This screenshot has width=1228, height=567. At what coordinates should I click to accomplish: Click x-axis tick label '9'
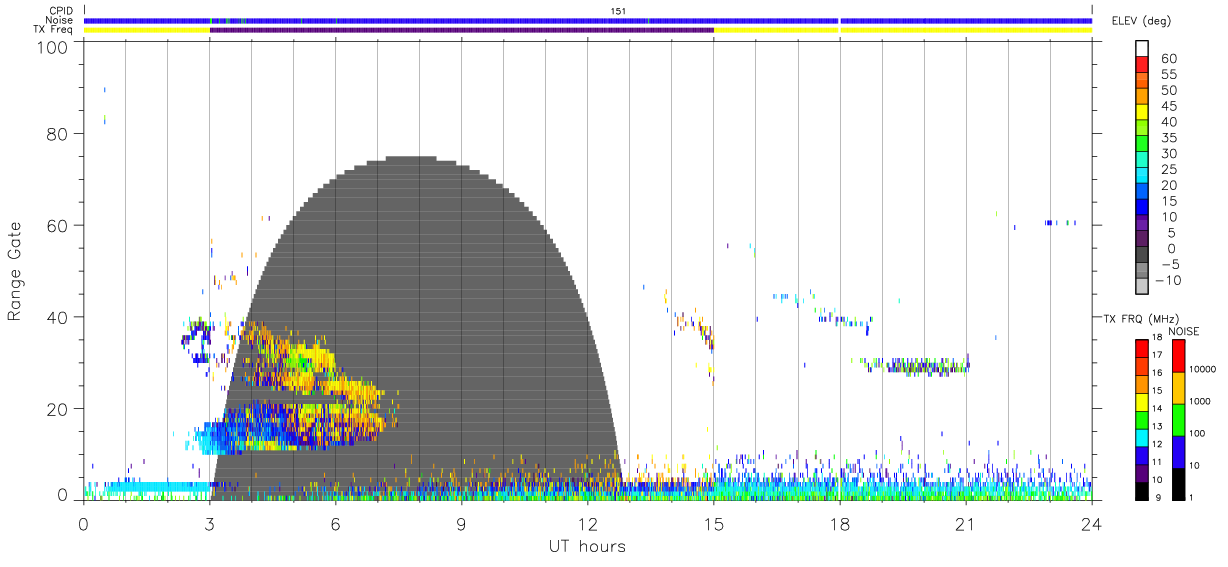pos(461,522)
